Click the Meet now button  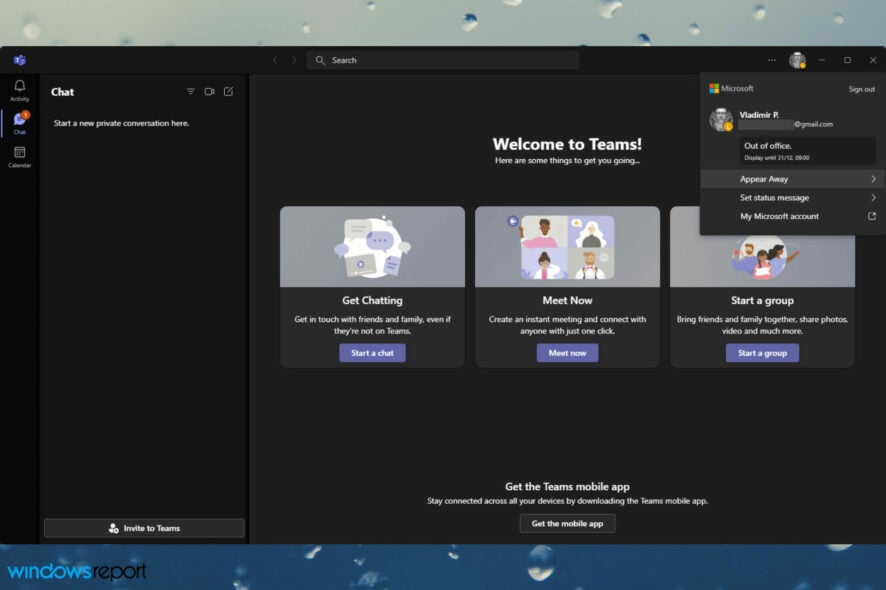pos(567,353)
